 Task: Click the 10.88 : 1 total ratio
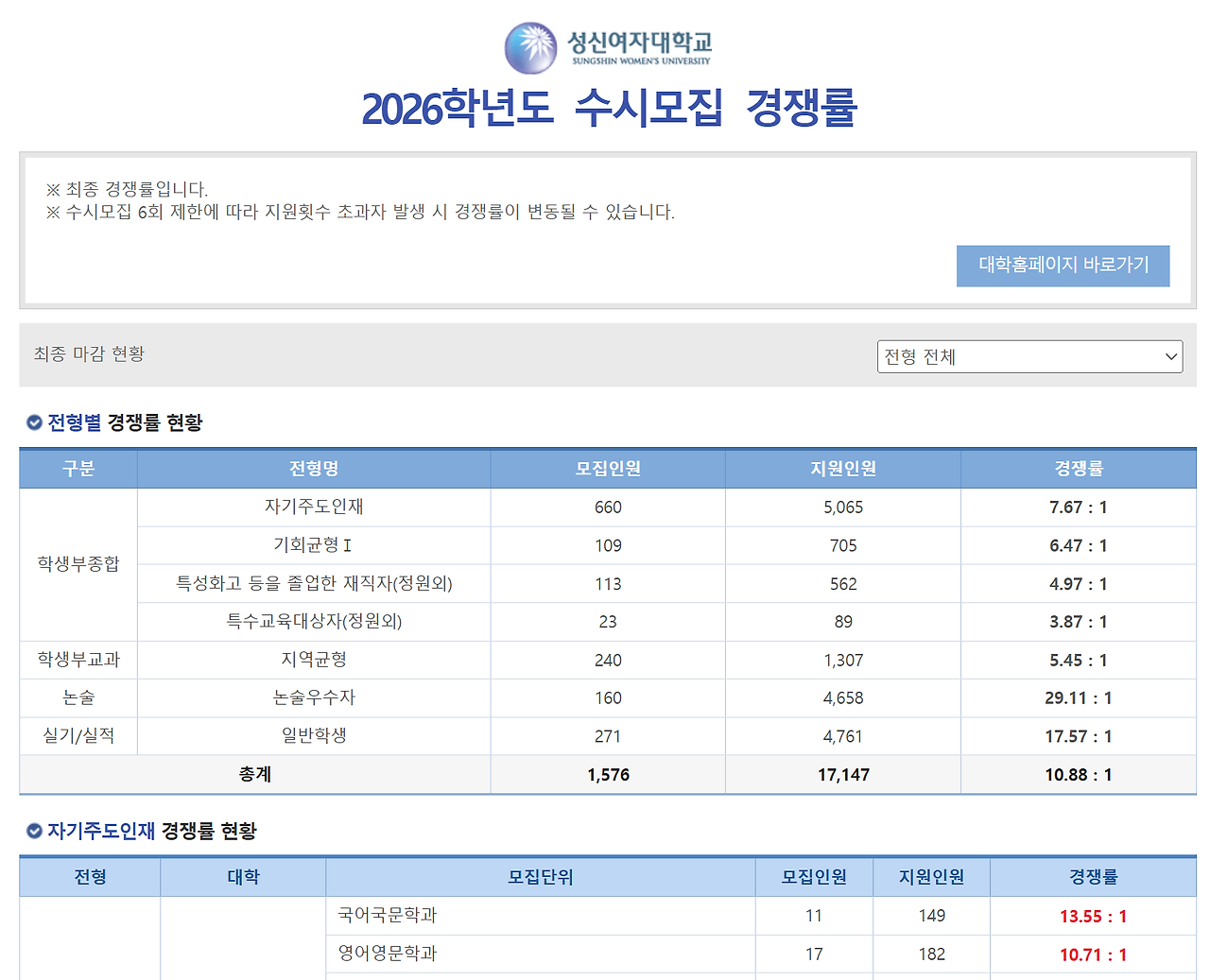tap(1079, 775)
